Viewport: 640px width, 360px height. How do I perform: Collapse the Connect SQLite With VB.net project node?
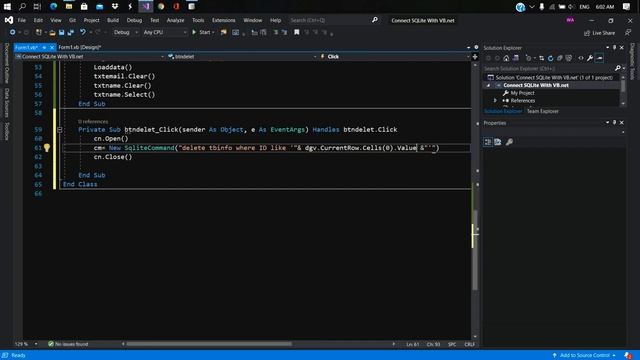pos(488,85)
